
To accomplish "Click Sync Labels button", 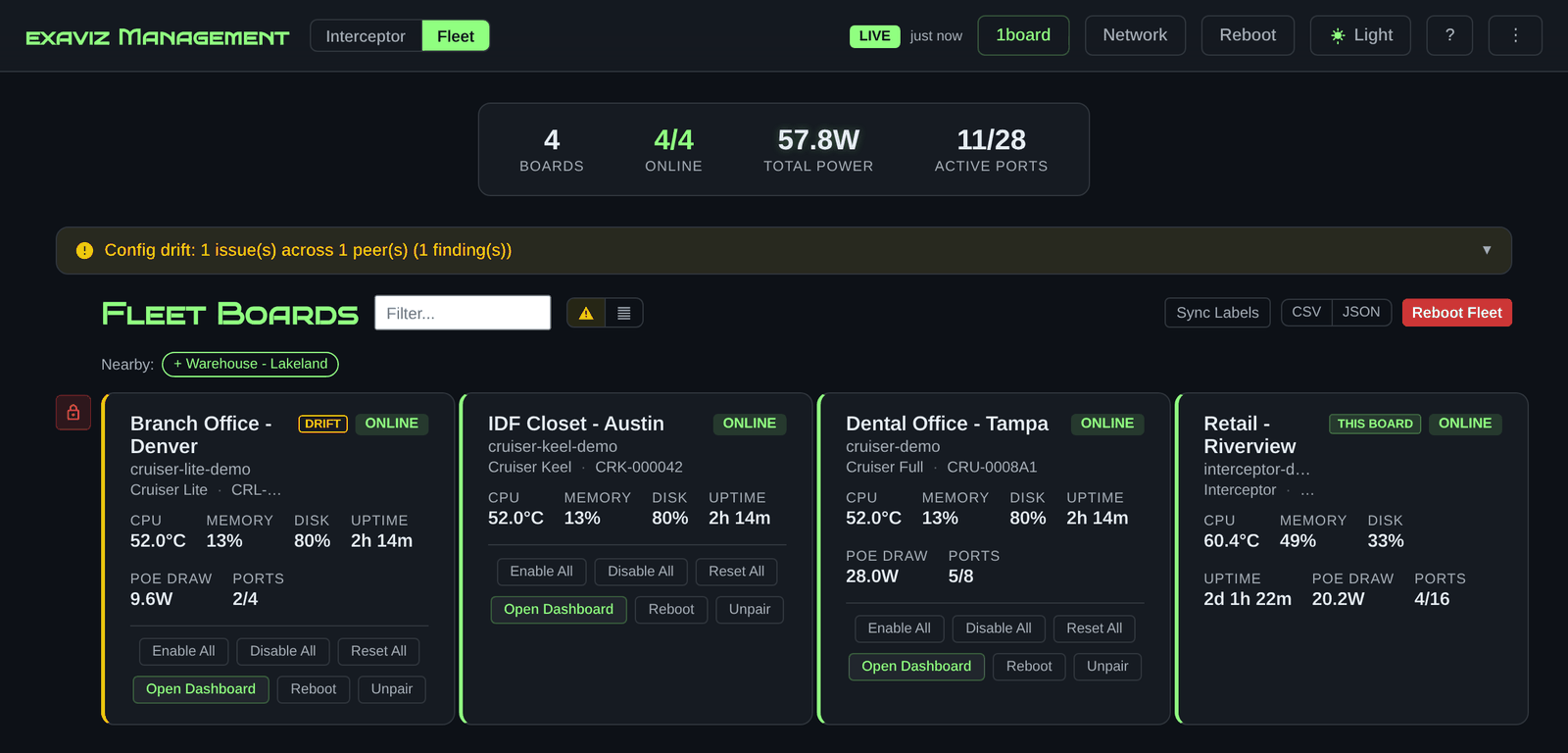I will click(x=1217, y=313).
